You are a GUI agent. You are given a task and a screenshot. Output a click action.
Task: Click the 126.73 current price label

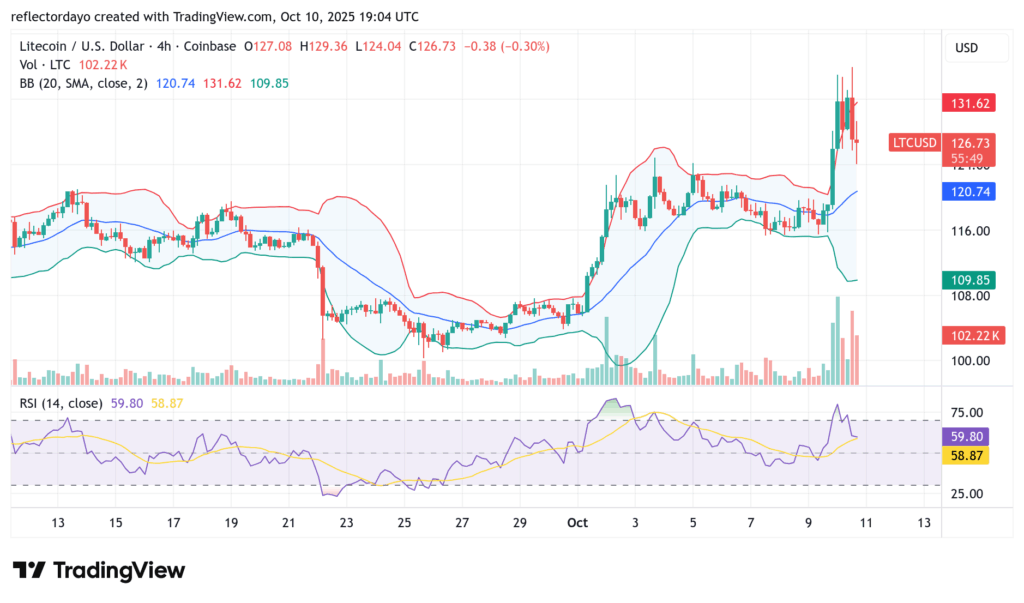[x=969, y=142]
